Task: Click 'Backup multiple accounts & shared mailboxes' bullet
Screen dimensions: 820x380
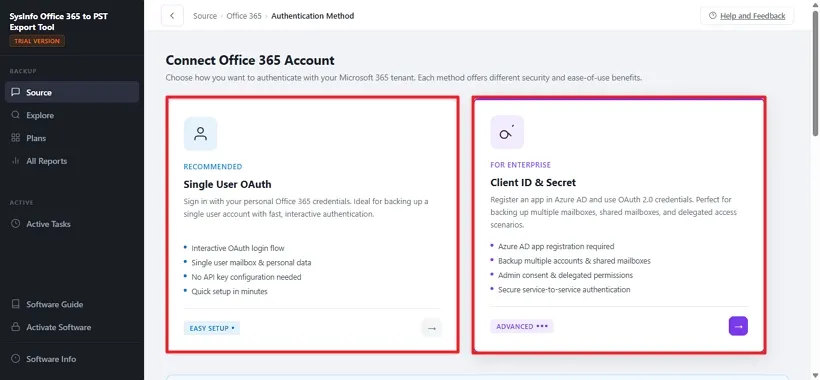Action: coord(574,260)
